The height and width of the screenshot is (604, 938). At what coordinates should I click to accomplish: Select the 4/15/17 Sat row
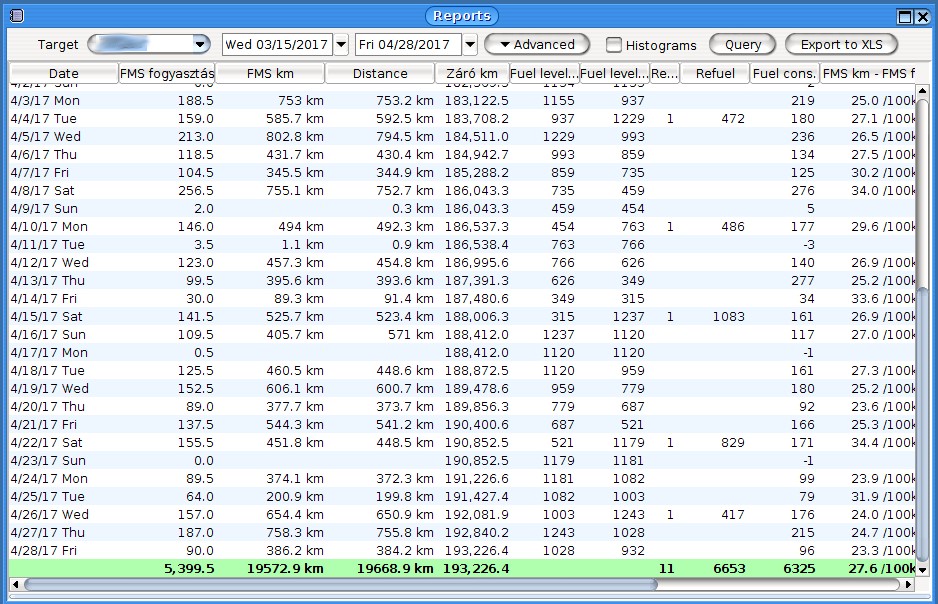[x=200, y=317]
